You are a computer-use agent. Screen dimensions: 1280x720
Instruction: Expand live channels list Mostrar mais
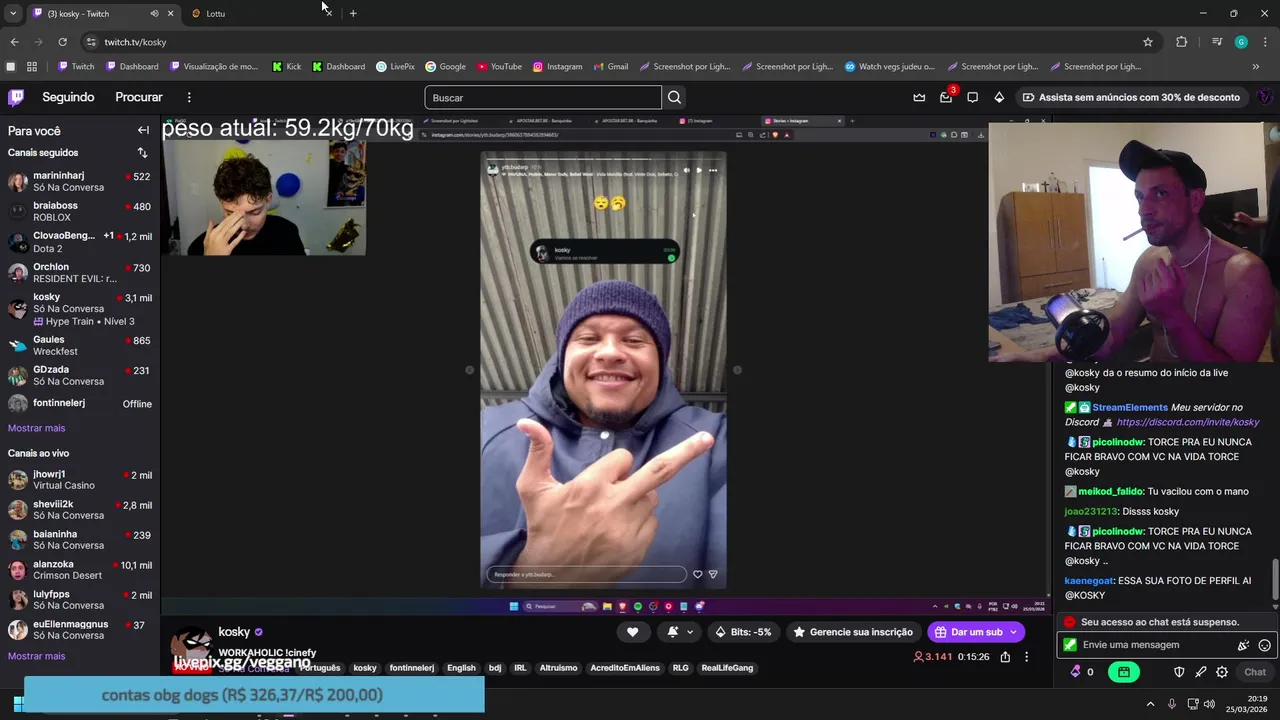(x=36, y=656)
